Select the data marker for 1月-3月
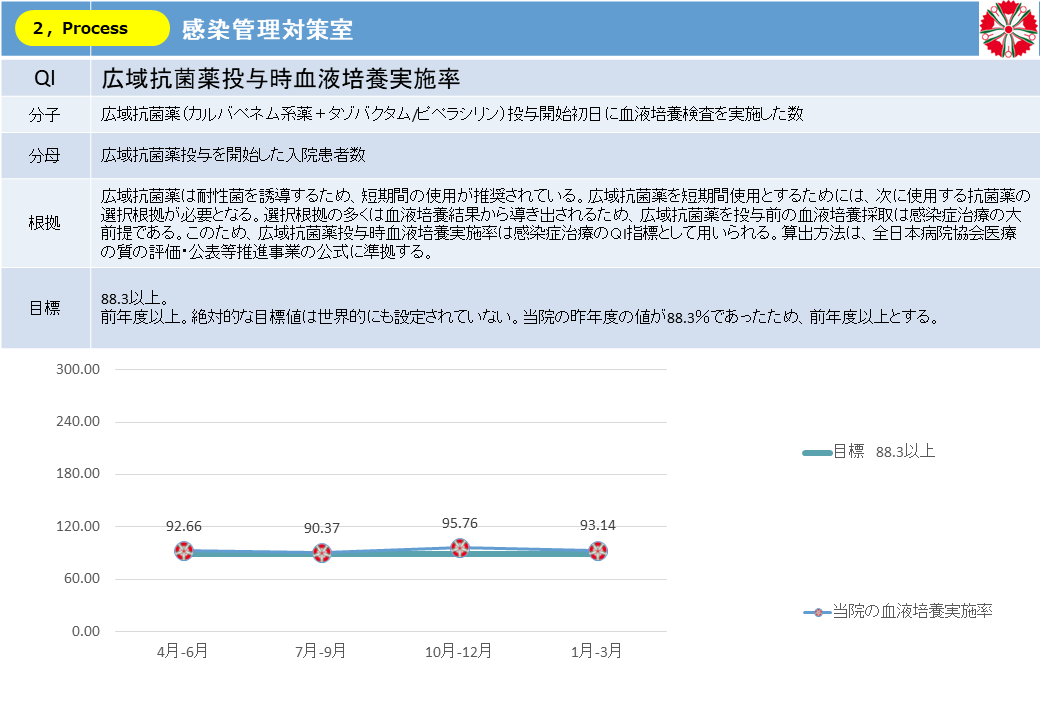Image resolution: width=1040 pixels, height=720 pixels. pos(598,550)
